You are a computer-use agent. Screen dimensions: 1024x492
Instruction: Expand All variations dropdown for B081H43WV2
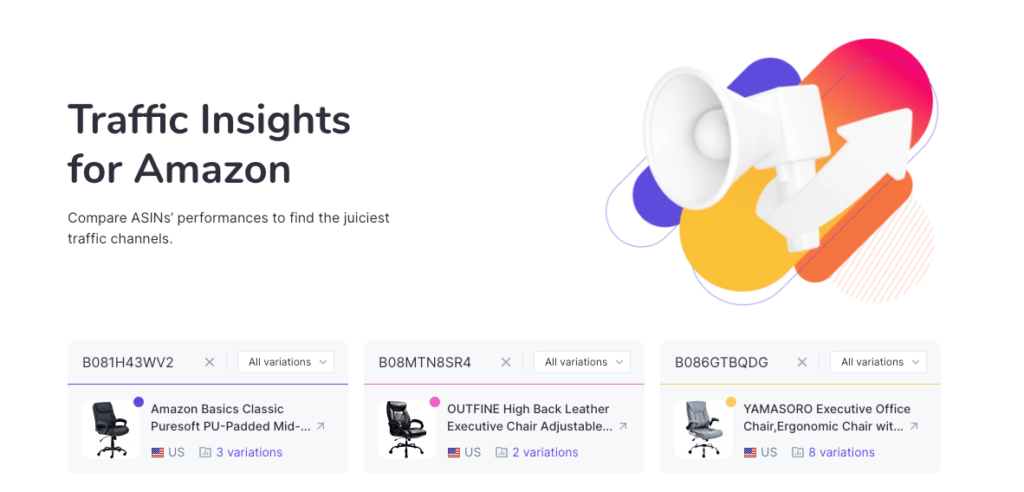(x=285, y=362)
